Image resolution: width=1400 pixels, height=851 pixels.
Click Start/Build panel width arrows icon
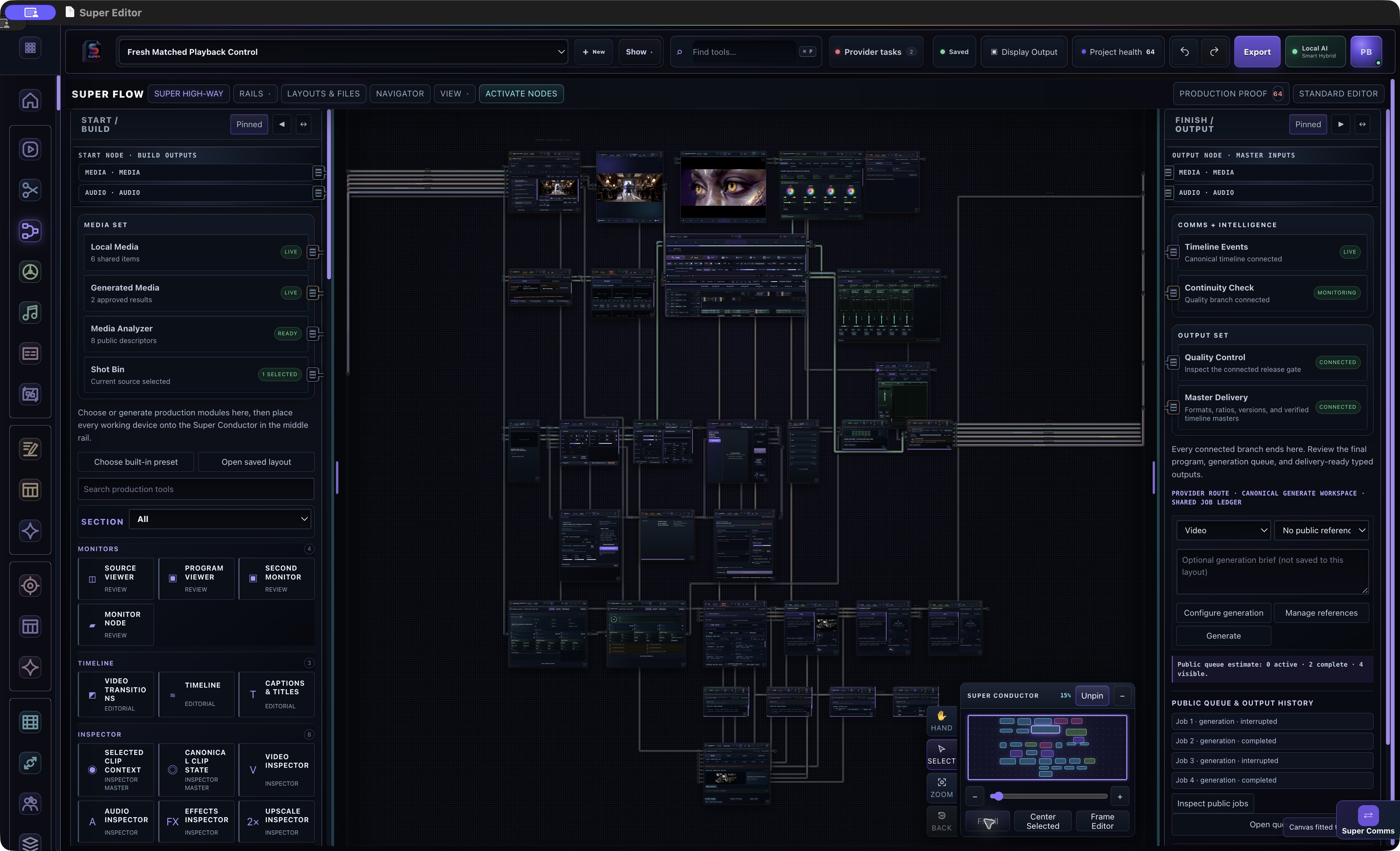pyautogui.click(x=304, y=124)
